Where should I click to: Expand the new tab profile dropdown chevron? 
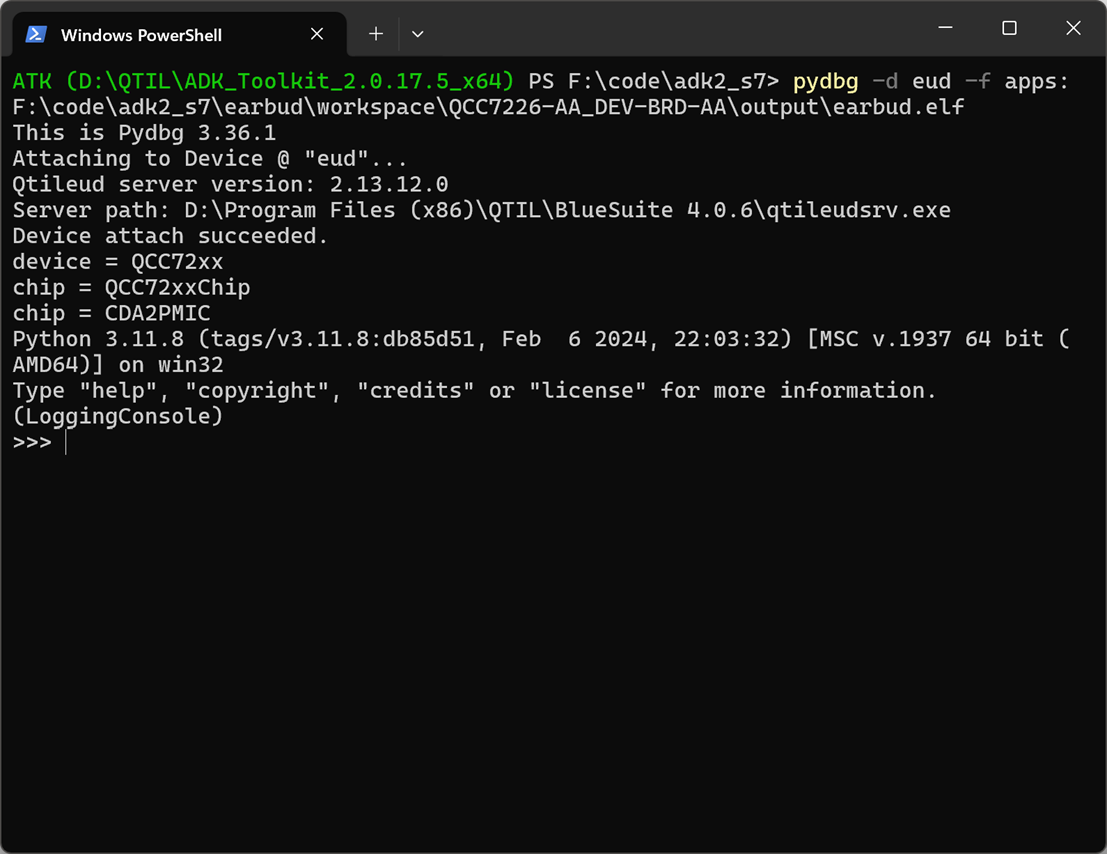(x=418, y=34)
